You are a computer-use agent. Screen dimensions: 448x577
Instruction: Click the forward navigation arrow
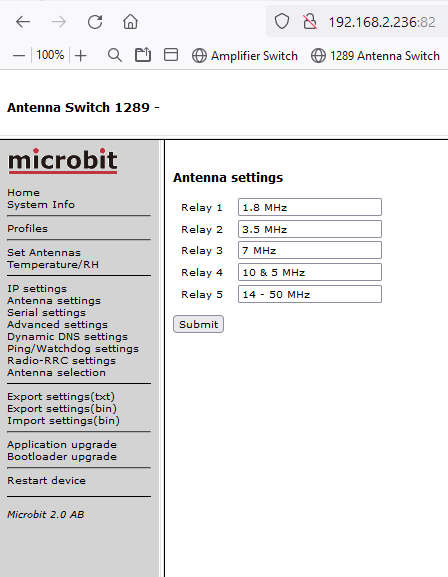(x=59, y=22)
